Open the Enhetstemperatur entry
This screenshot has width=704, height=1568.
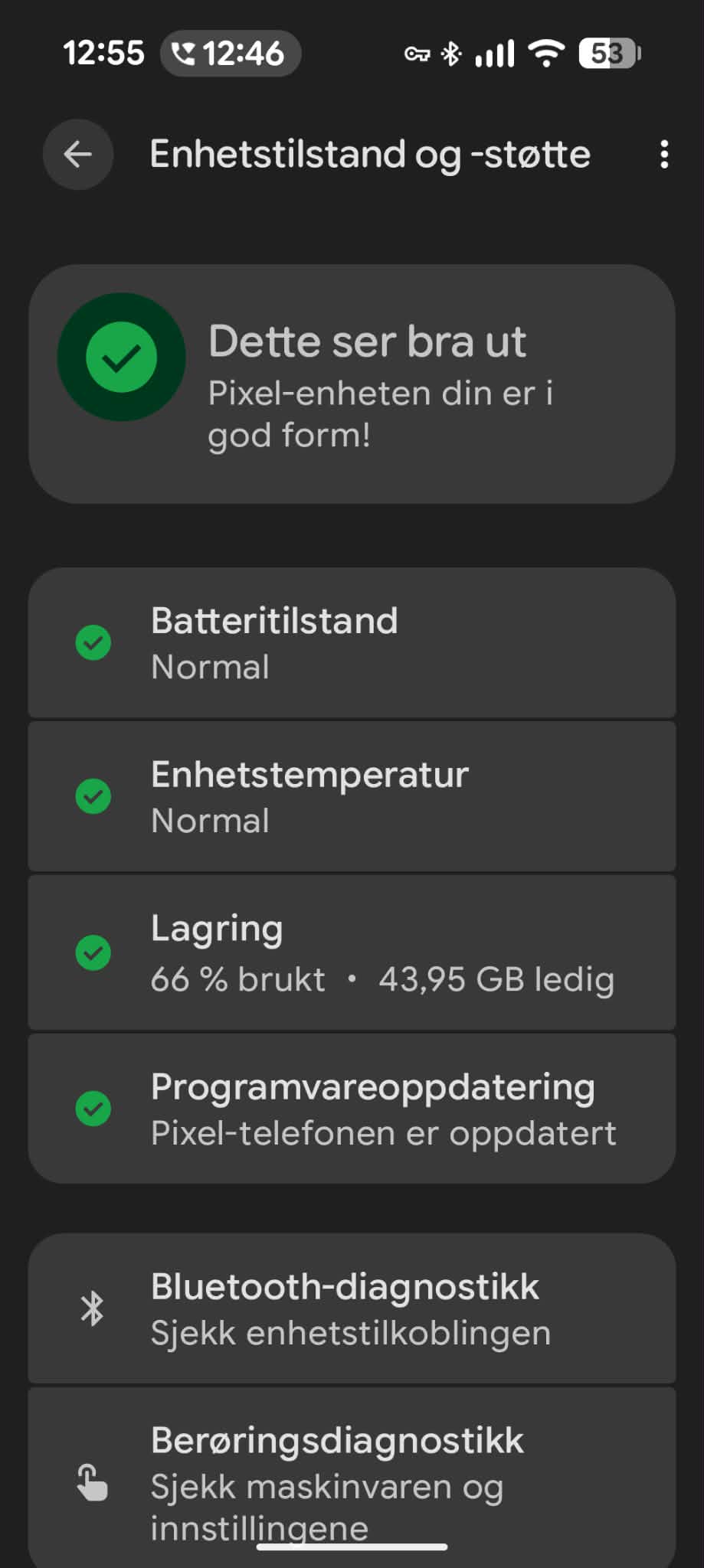(x=352, y=796)
